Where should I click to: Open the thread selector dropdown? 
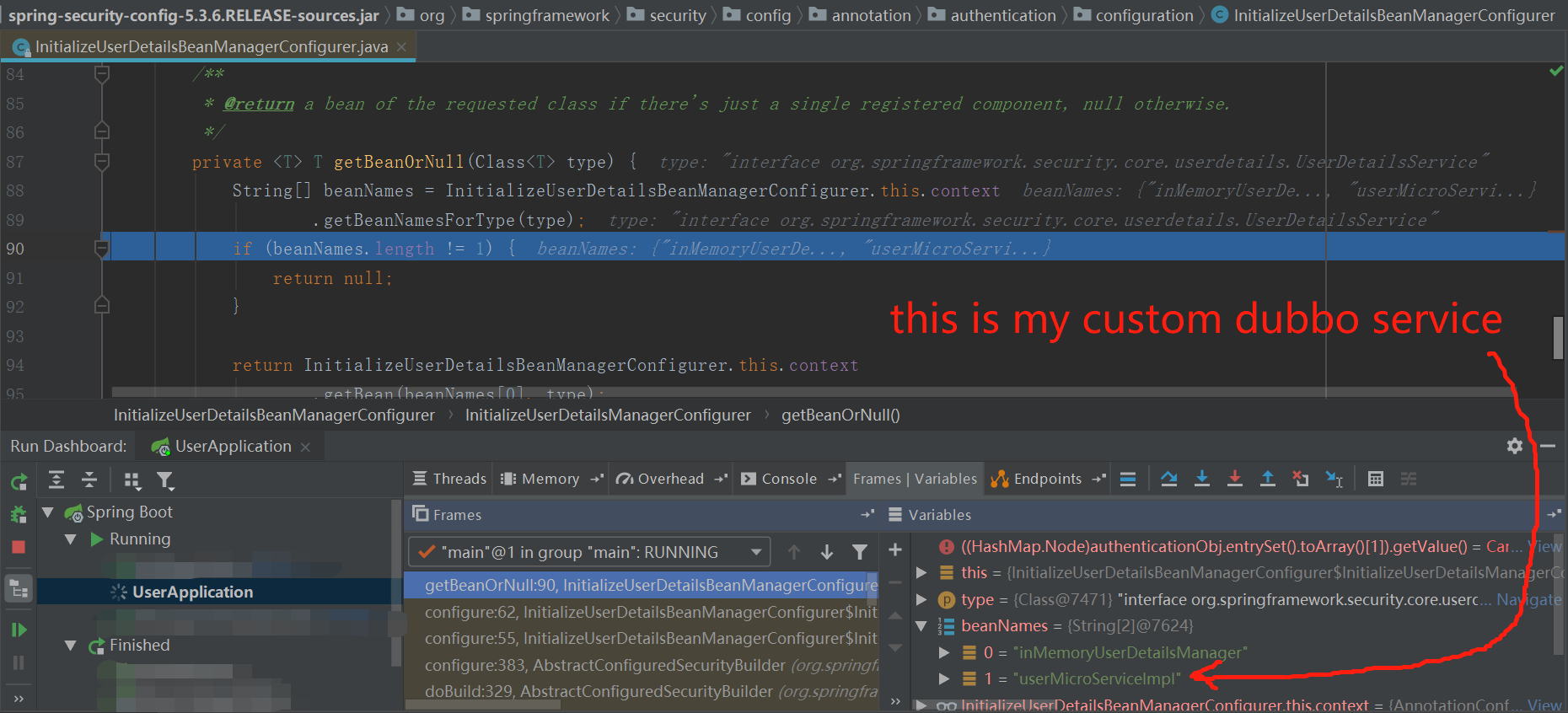tap(756, 552)
